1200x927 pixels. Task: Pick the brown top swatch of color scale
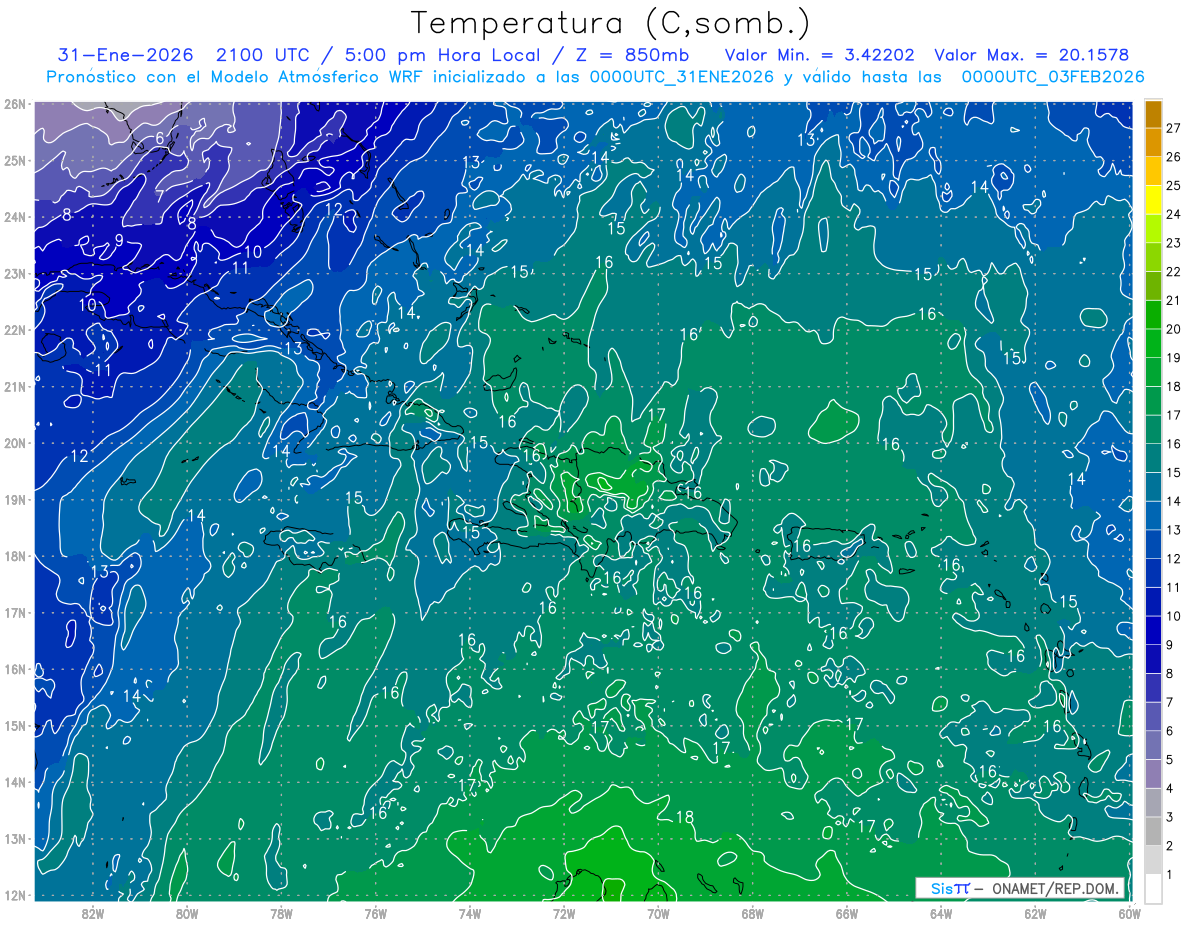(x=1153, y=114)
